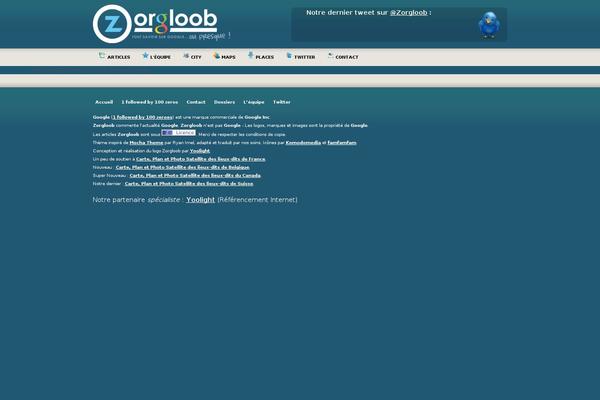Click the large Yoolight partner link
Screen dimensions: 600x400
click(x=201, y=200)
